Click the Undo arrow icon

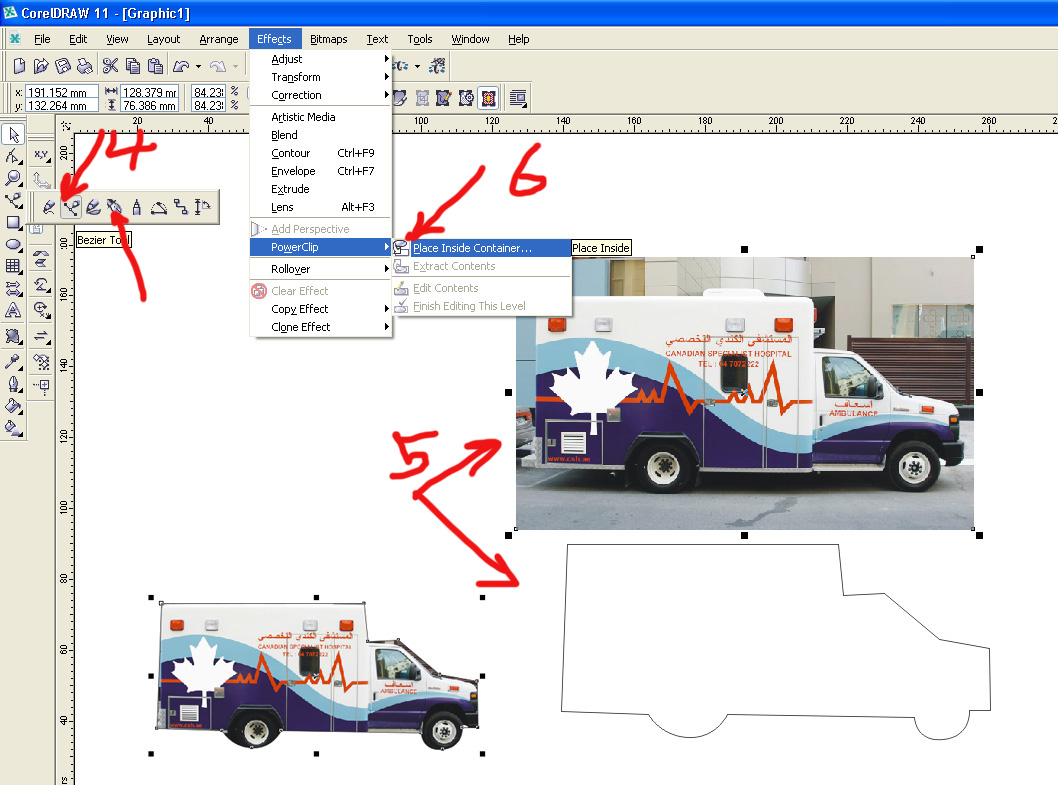tap(181, 65)
